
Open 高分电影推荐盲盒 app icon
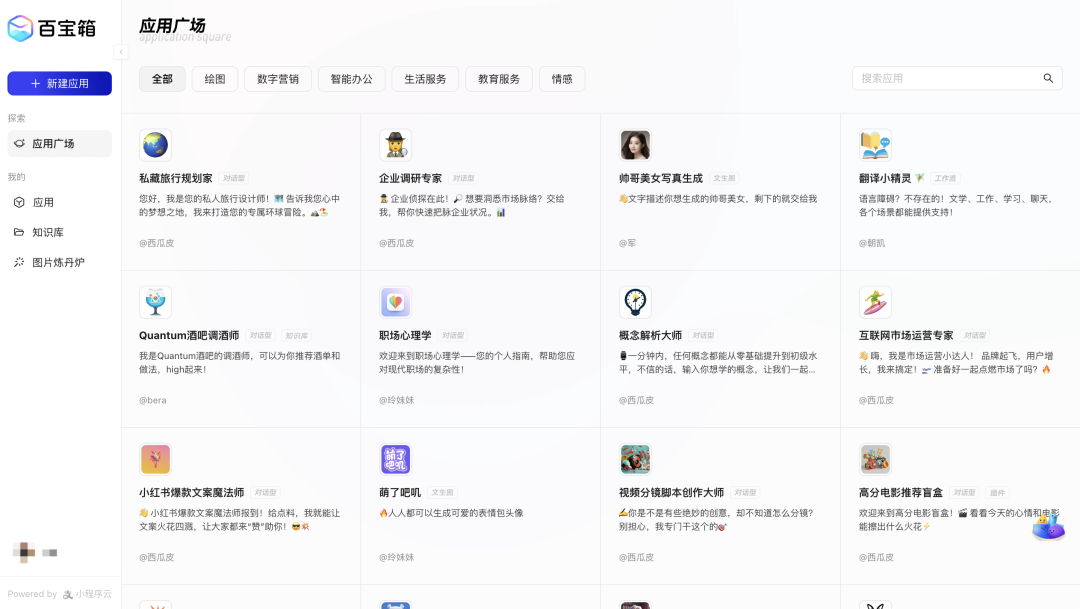click(875, 460)
